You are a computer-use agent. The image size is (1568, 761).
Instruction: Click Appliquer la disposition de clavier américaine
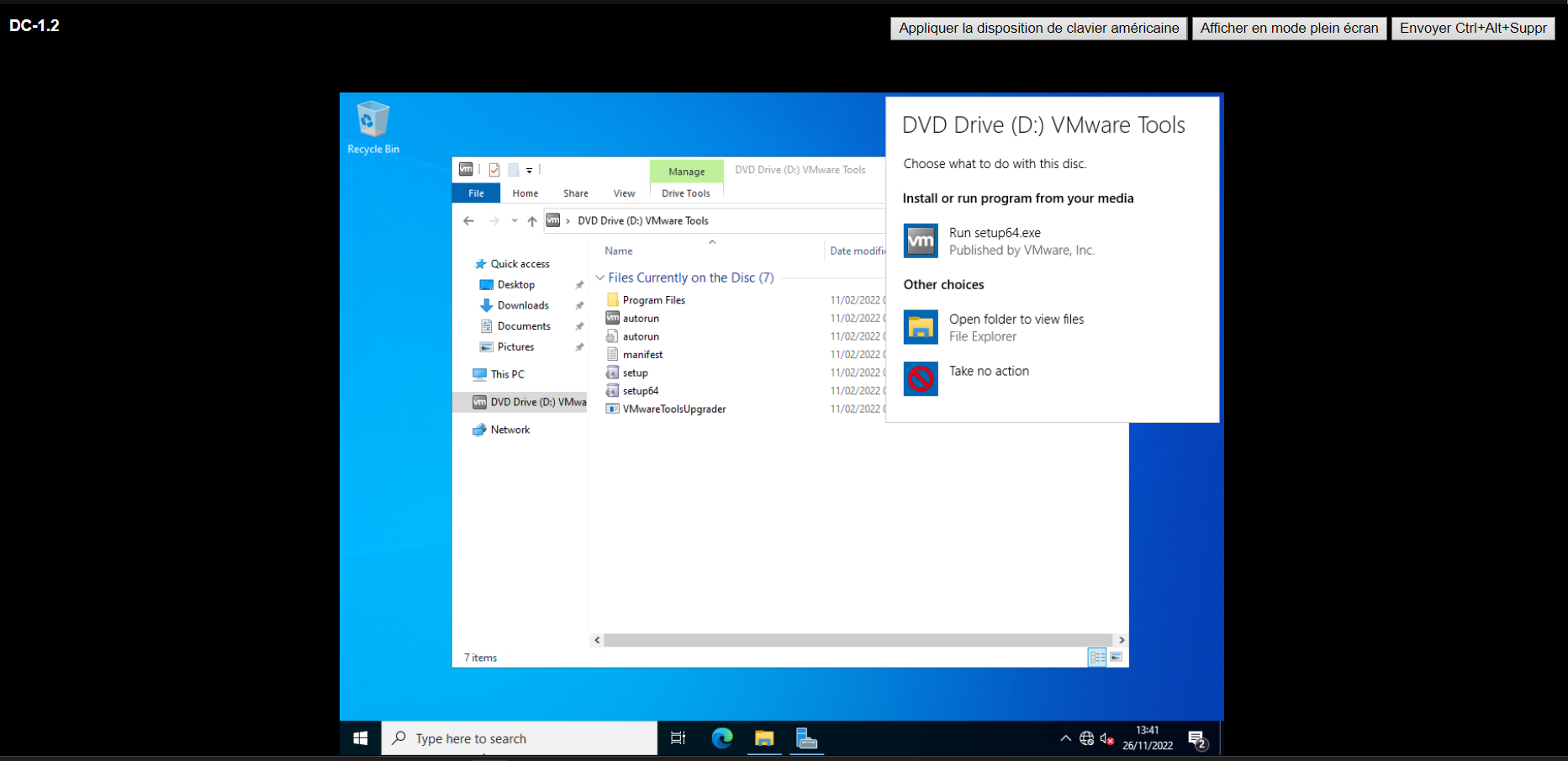coord(1039,28)
